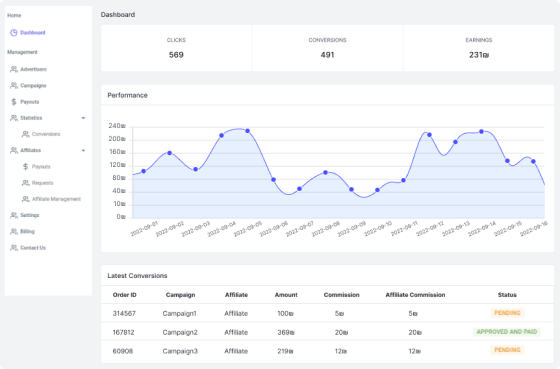Click the Dashboard pie-chart icon in sidebar

coord(14,33)
